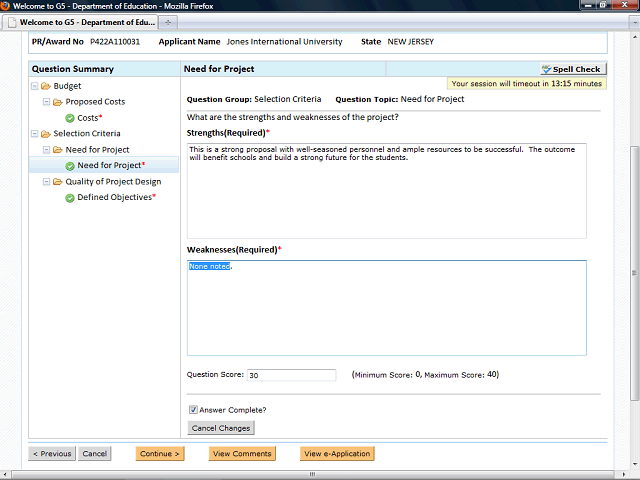The image size is (640, 480).
Task: Click the scroll left arrow at bottom
Action: 4,474
